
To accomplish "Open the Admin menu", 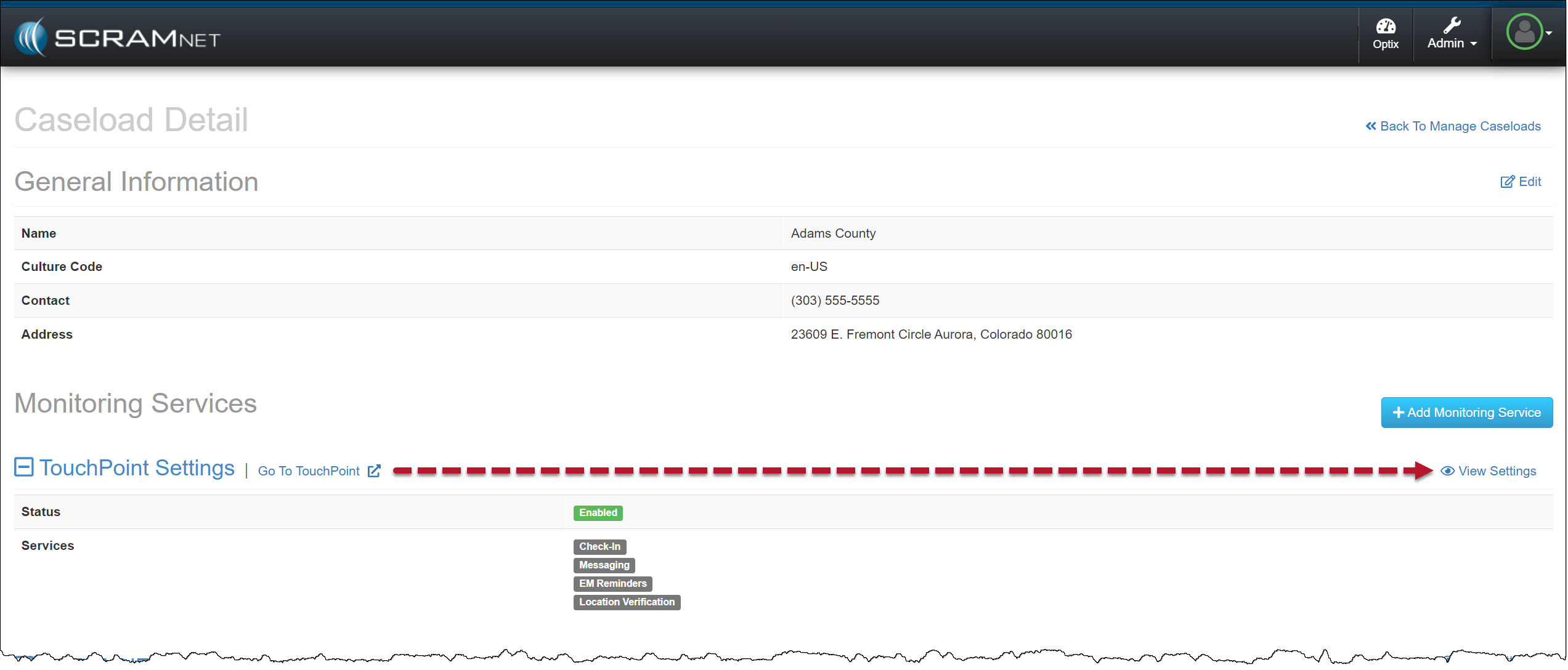I will 1445,43.
